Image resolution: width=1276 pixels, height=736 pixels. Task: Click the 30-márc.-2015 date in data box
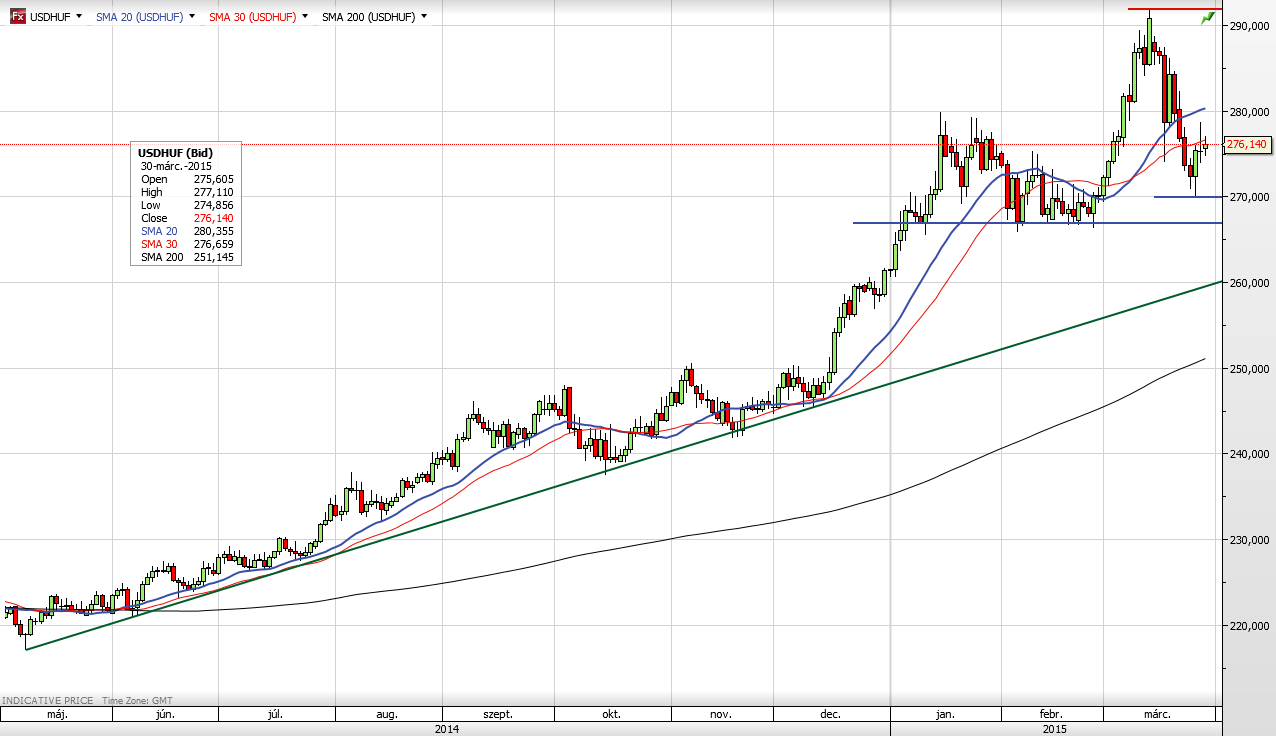[177, 166]
